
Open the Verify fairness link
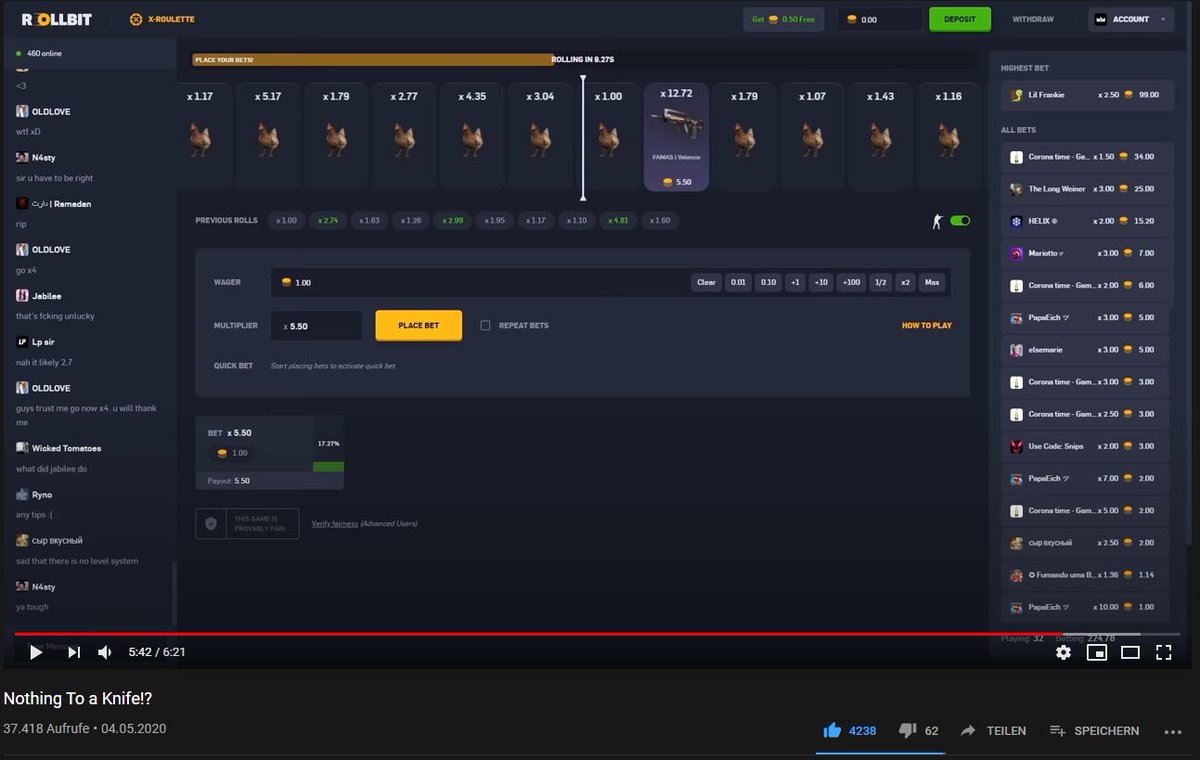coord(334,523)
